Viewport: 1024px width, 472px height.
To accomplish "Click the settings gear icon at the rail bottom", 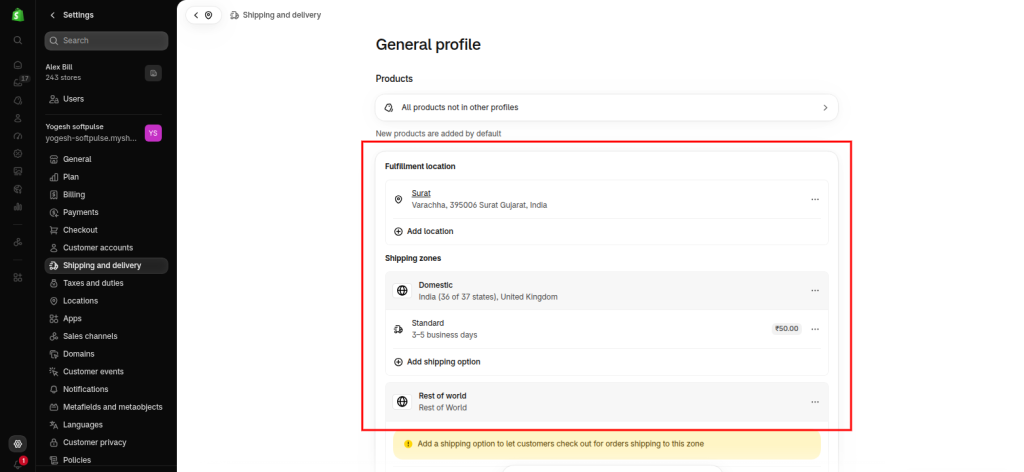I will click(x=18, y=443).
